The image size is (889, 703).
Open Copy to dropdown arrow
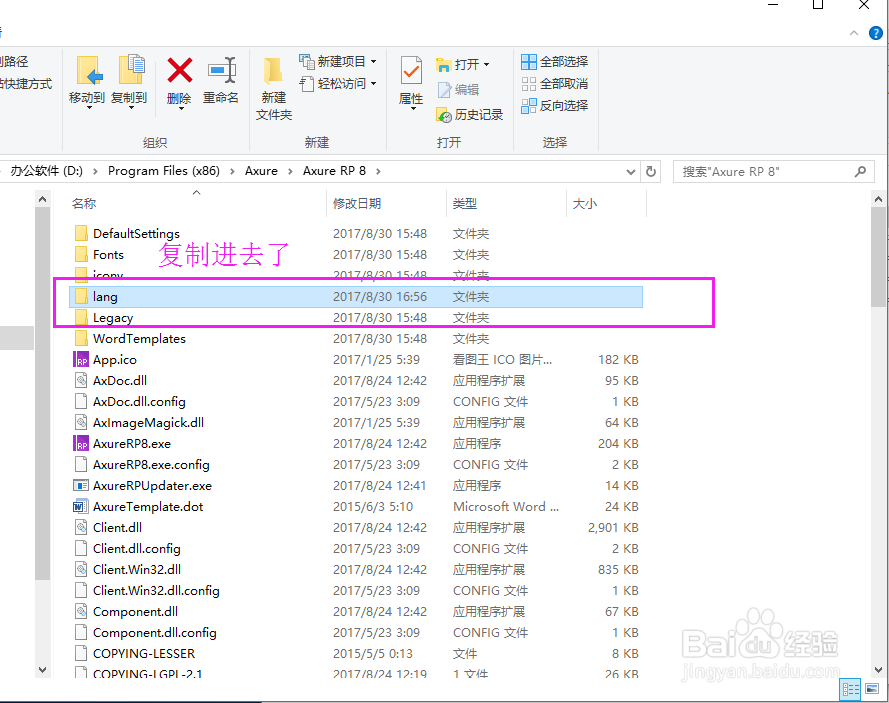131,108
